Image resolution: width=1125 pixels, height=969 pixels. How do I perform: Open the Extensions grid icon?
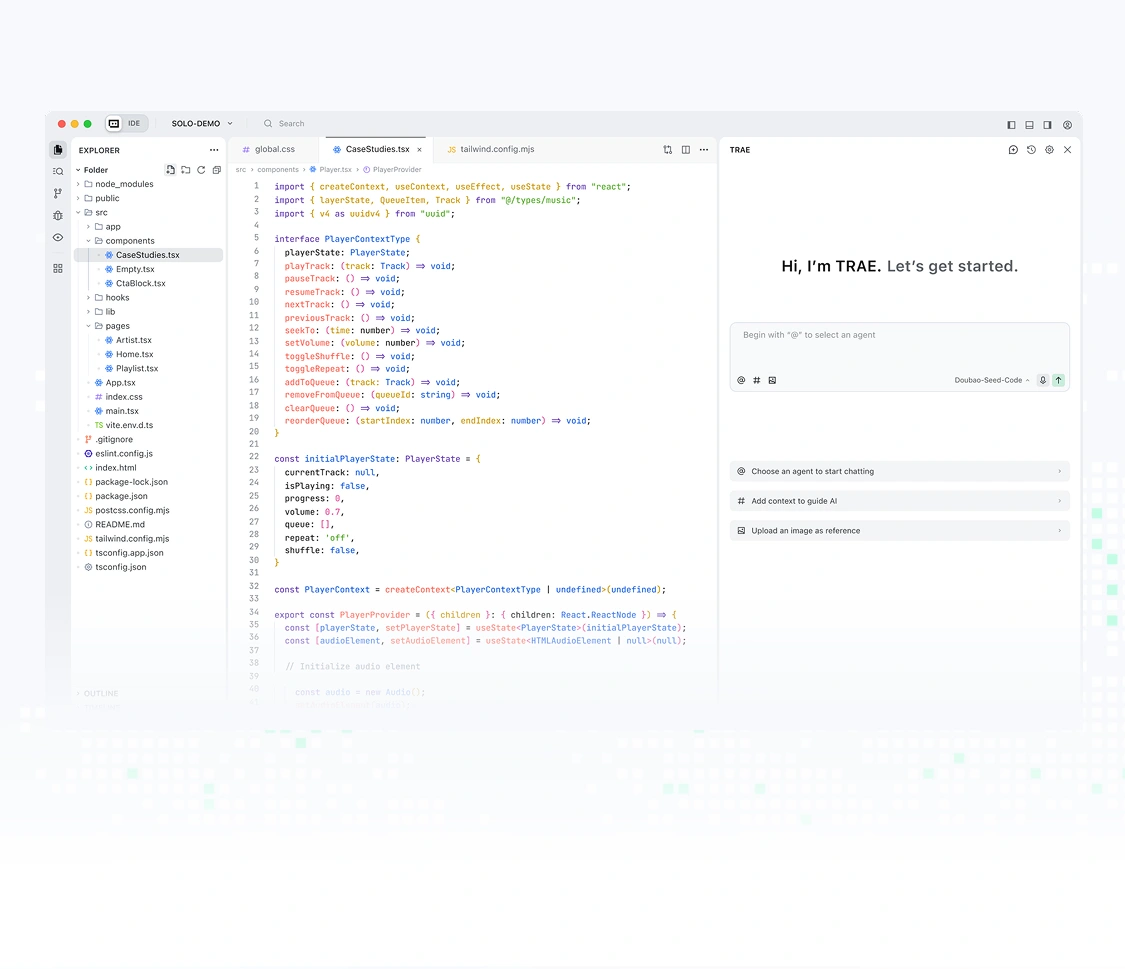(58, 268)
